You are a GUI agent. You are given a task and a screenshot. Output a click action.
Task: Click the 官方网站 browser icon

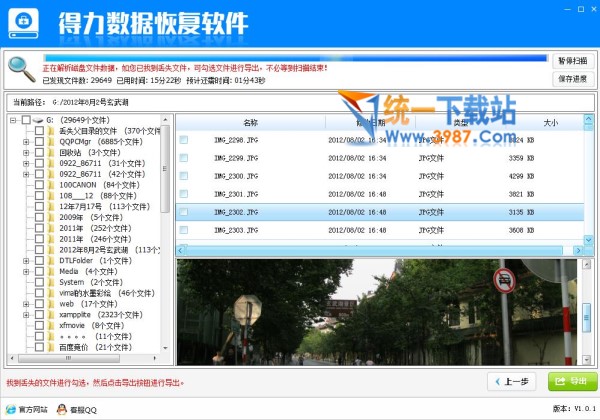10,409
